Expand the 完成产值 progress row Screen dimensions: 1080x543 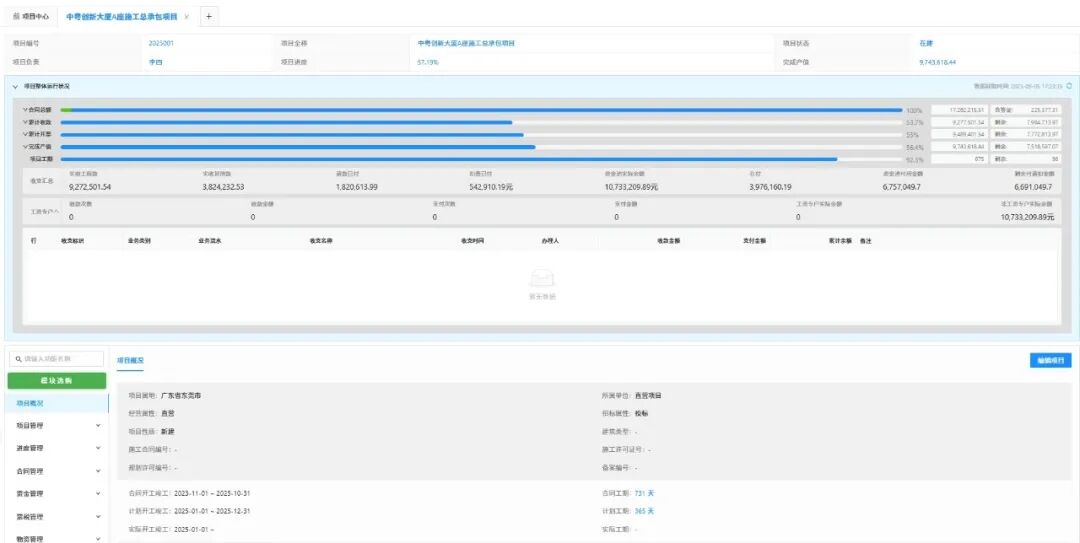coord(25,146)
